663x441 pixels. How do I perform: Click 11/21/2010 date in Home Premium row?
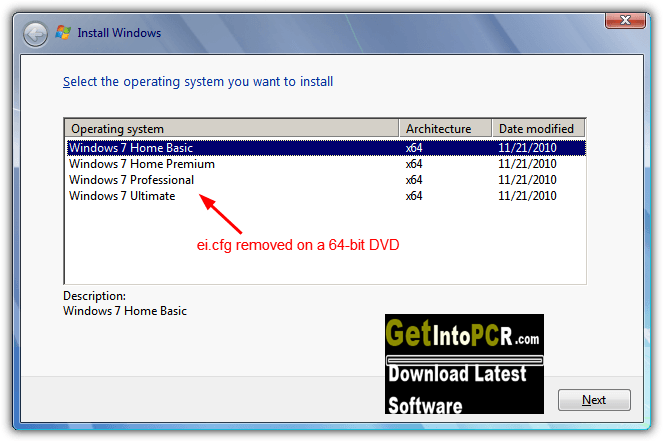(x=527, y=164)
